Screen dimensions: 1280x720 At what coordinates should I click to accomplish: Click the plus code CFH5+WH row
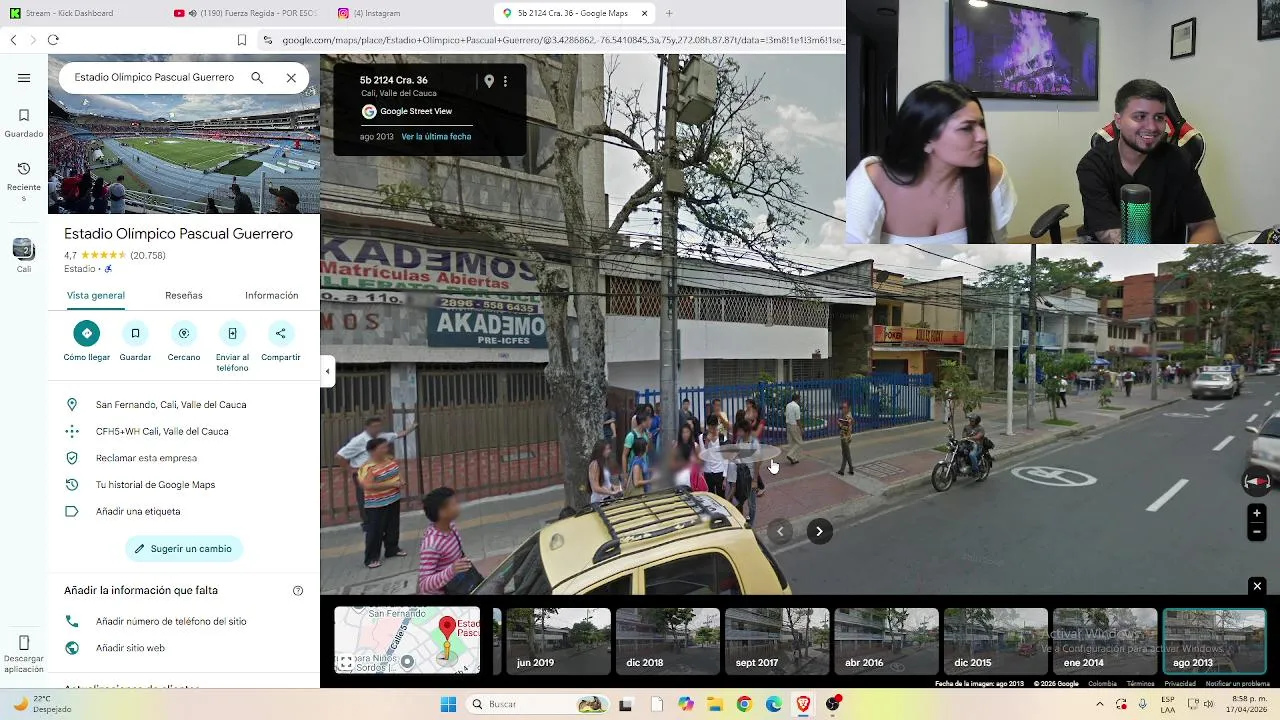pyautogui.click(x=184, y=431)
